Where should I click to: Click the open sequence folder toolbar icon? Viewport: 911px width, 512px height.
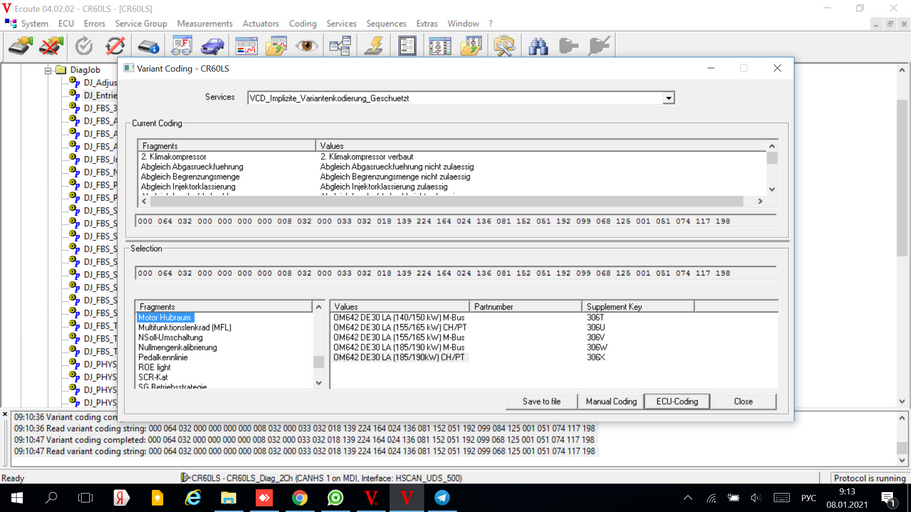[x=471, y=46]
